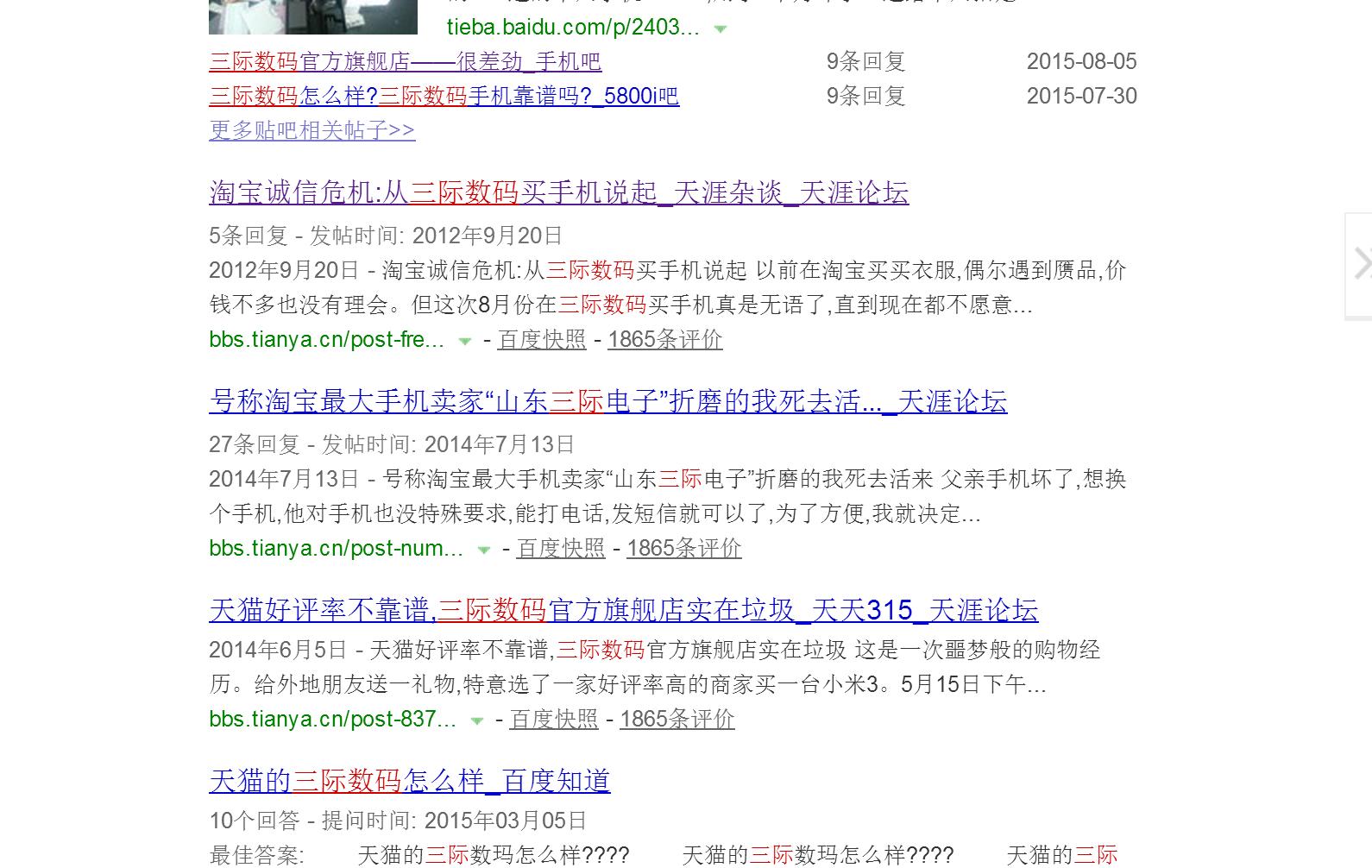1372x868 pixels.
Task: Select 9条回复 in the 5800i吧 row
Action: 865,96
